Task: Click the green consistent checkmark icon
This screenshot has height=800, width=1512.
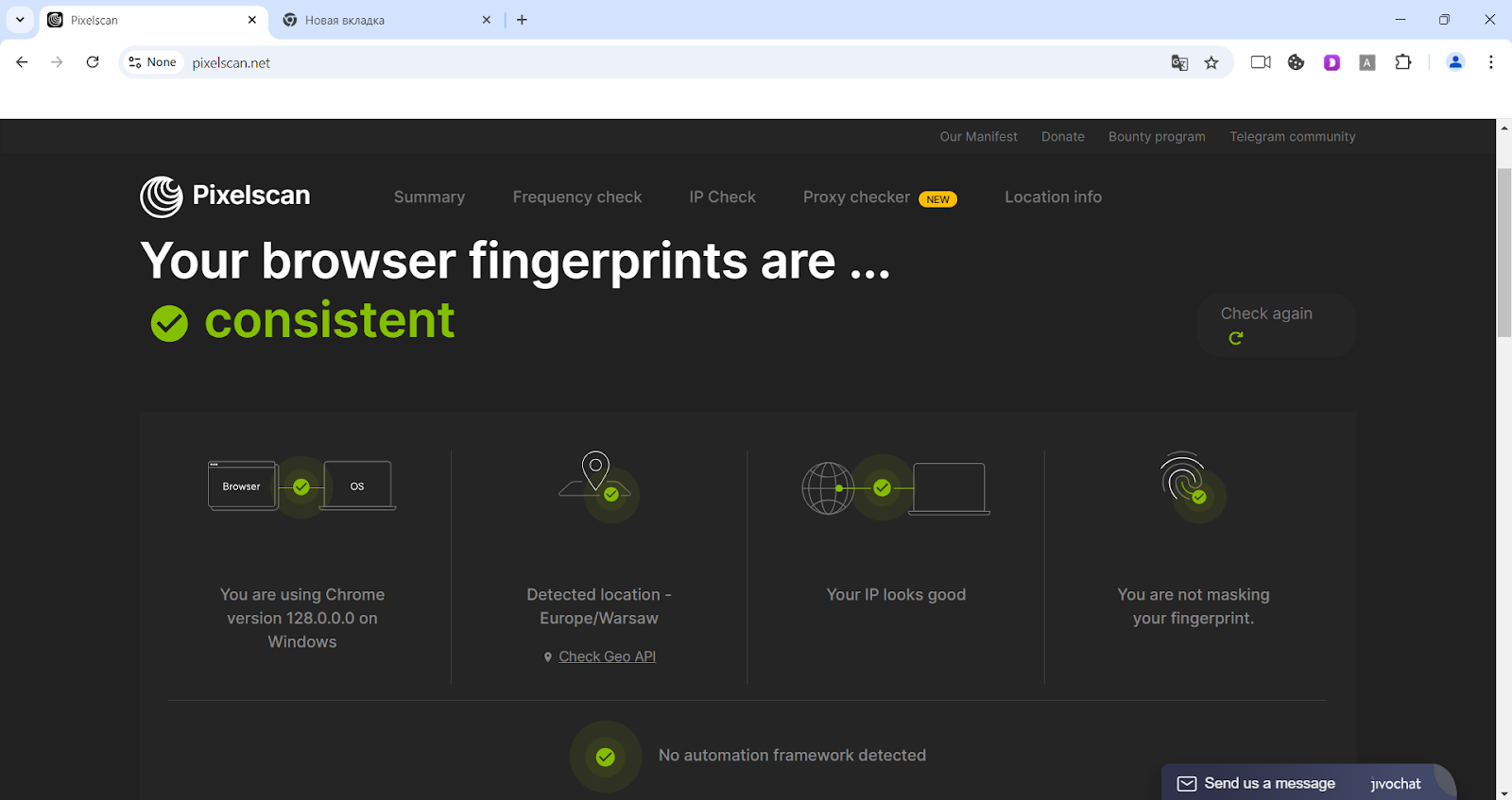Action: click(169, 323)
